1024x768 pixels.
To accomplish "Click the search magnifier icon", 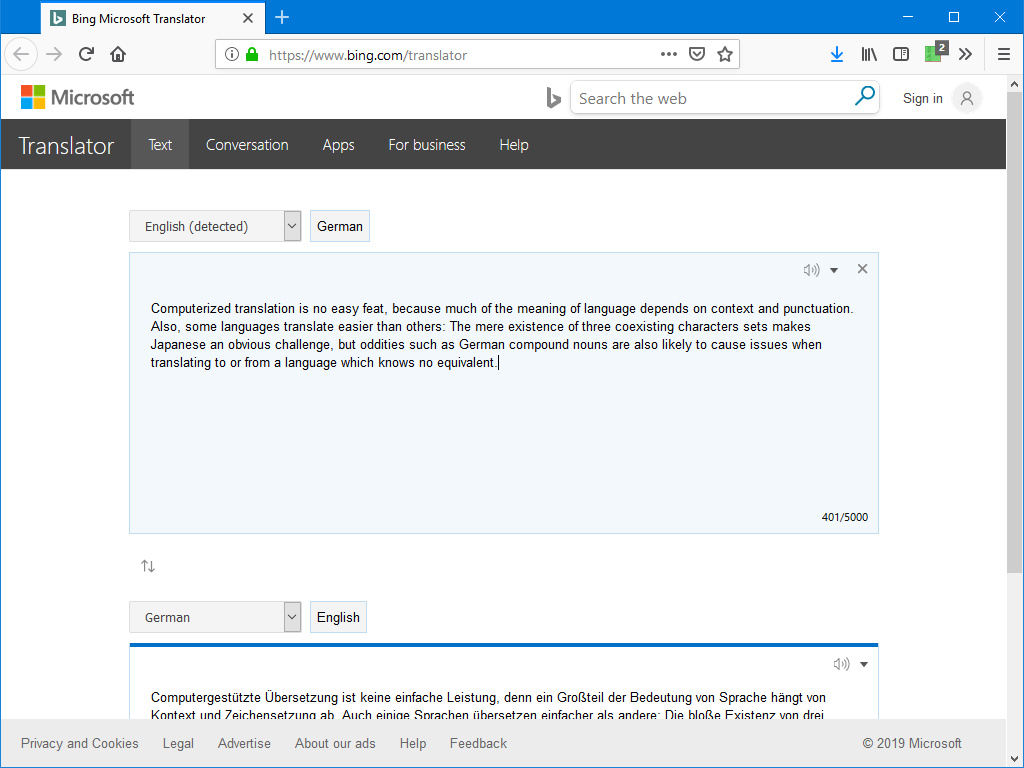I will [x=864, y=96].
